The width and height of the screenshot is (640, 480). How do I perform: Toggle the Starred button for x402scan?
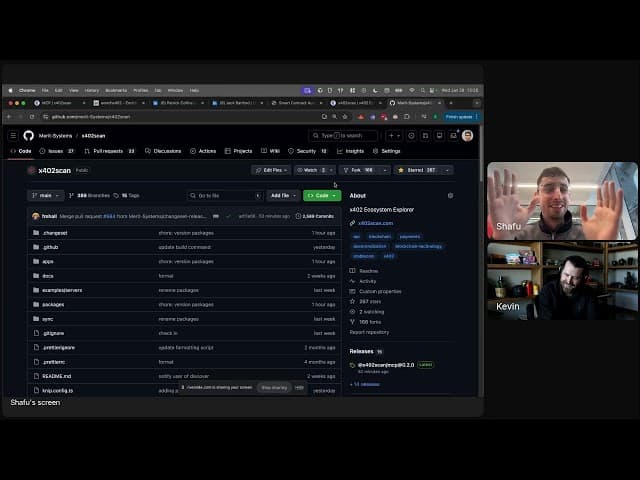click(418, 170)
